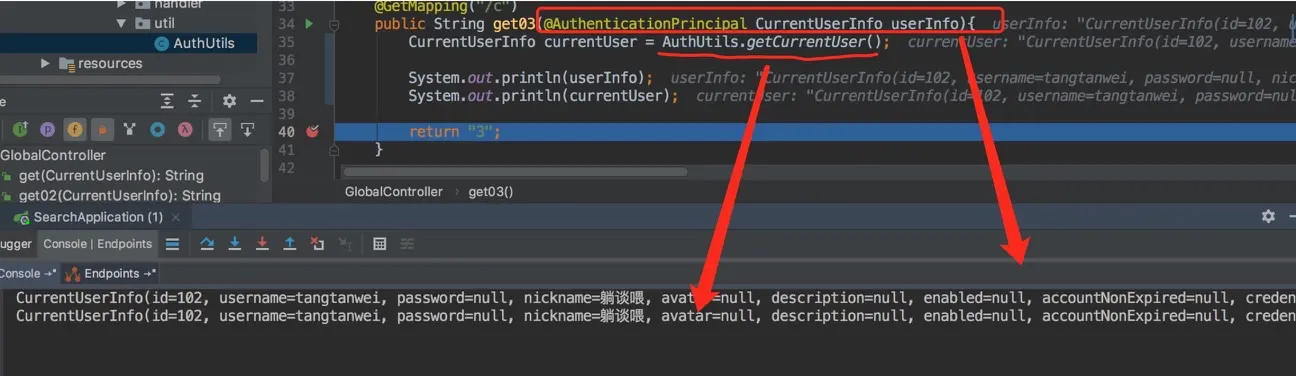1296x376 pixels.
Task: Toggle Show Lambdas filter in Structure panel
Action: coord(184,129)
